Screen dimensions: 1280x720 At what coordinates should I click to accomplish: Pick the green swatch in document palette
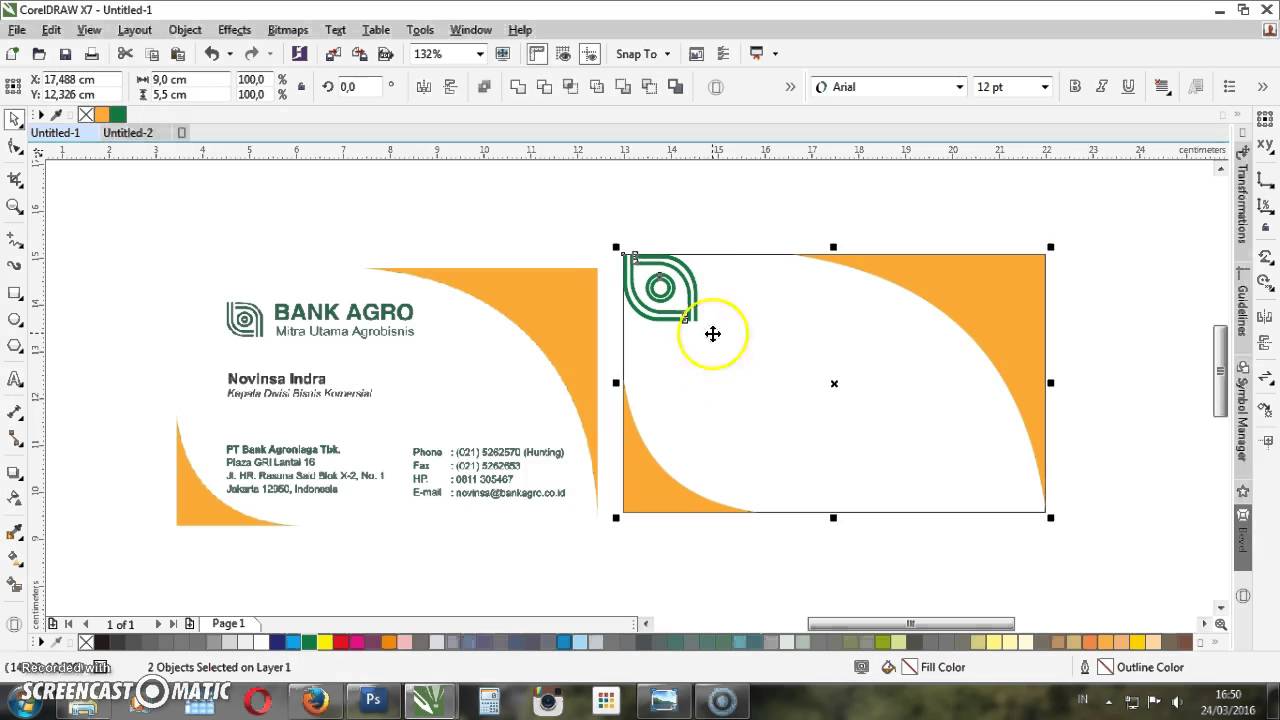click(118, 115)
